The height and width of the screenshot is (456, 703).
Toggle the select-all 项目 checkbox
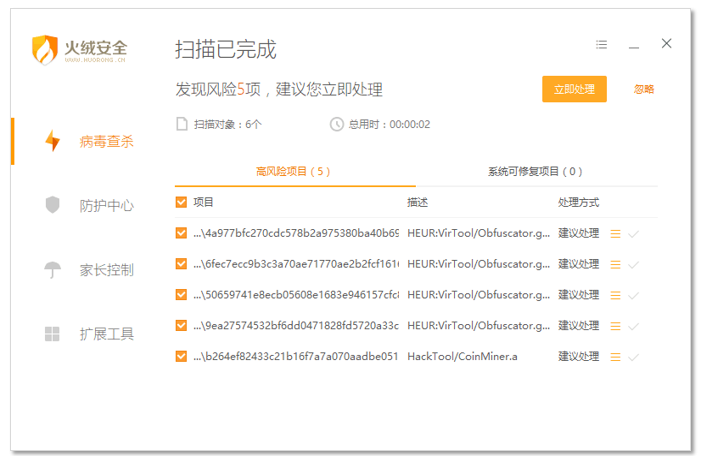click(181, 203)
